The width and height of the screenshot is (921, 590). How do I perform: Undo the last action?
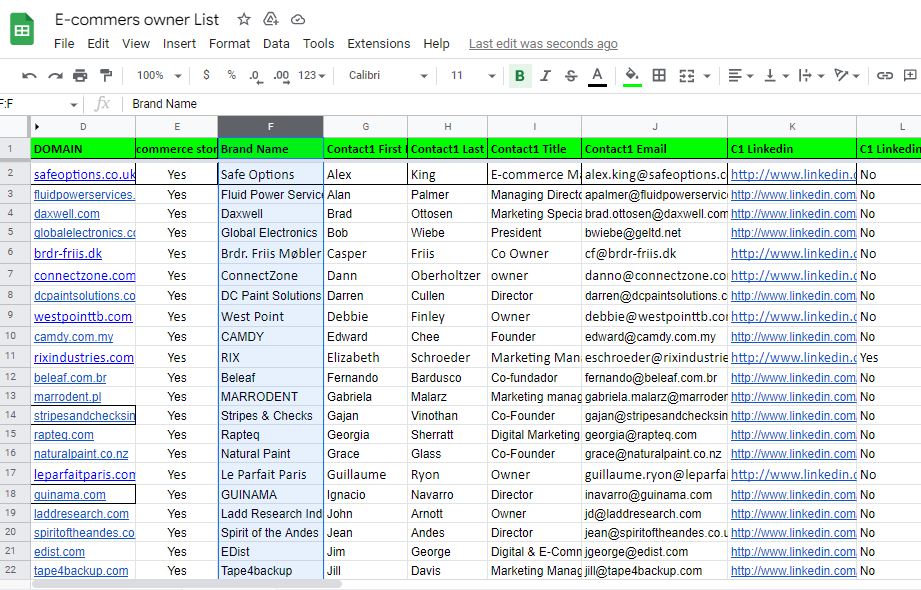point(29,75)
